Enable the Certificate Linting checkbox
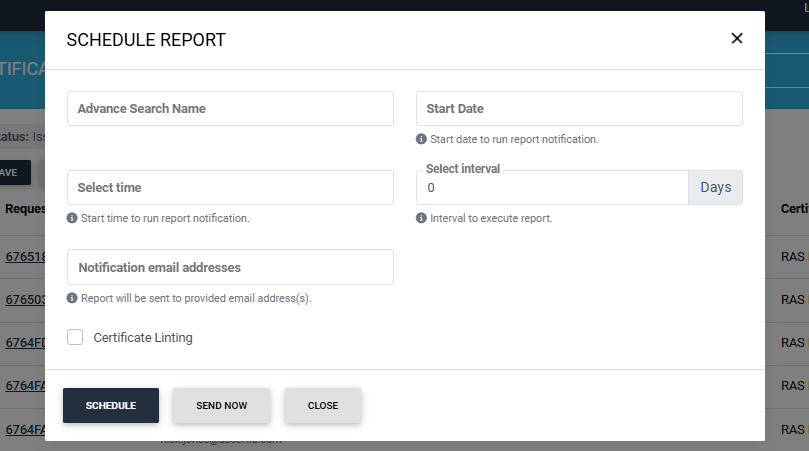 [75, 337]
